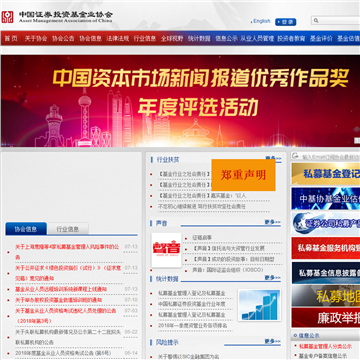Open 法律法规 menu item
This screenshot has height=360, width=360.
(118, 38)
